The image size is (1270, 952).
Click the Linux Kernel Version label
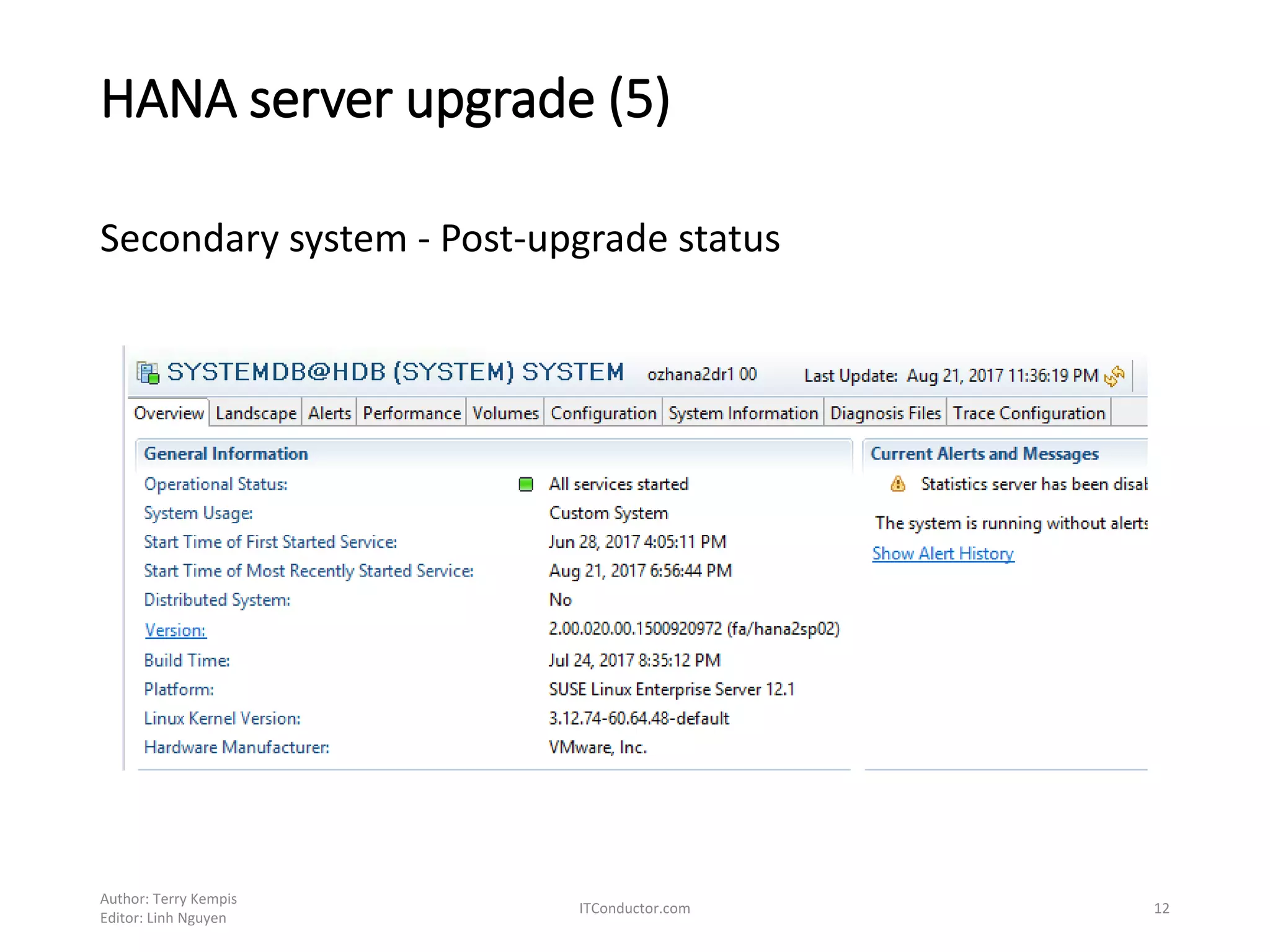pos(222,719)
